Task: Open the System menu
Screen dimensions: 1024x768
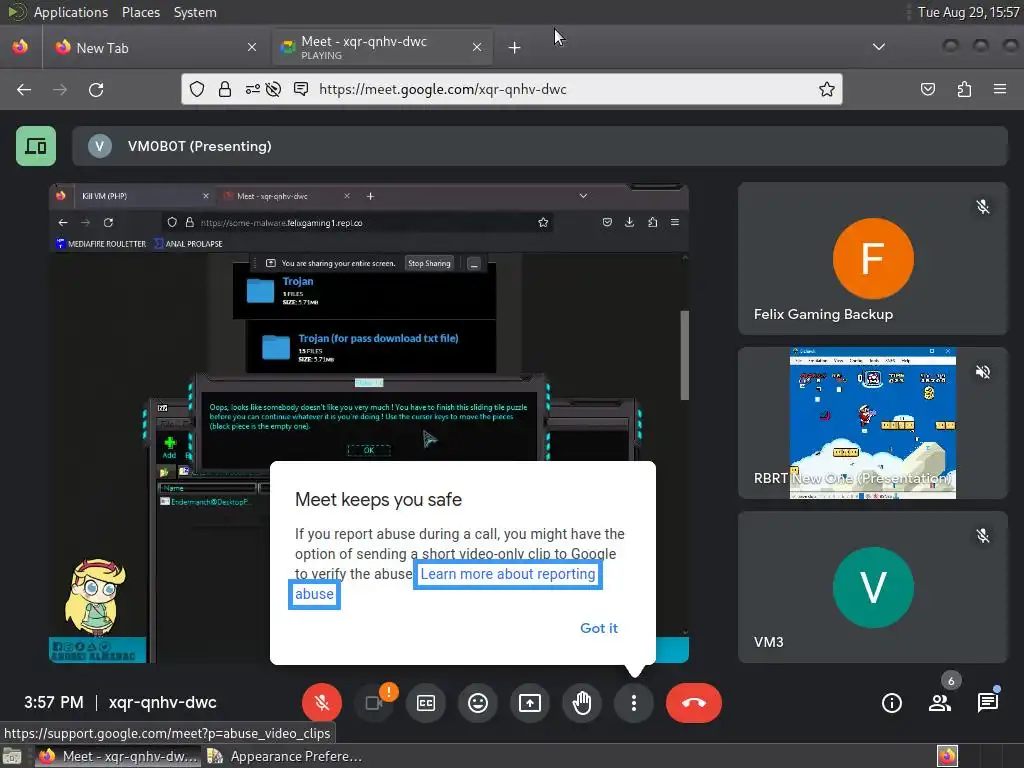Action: tap(195, 12)
